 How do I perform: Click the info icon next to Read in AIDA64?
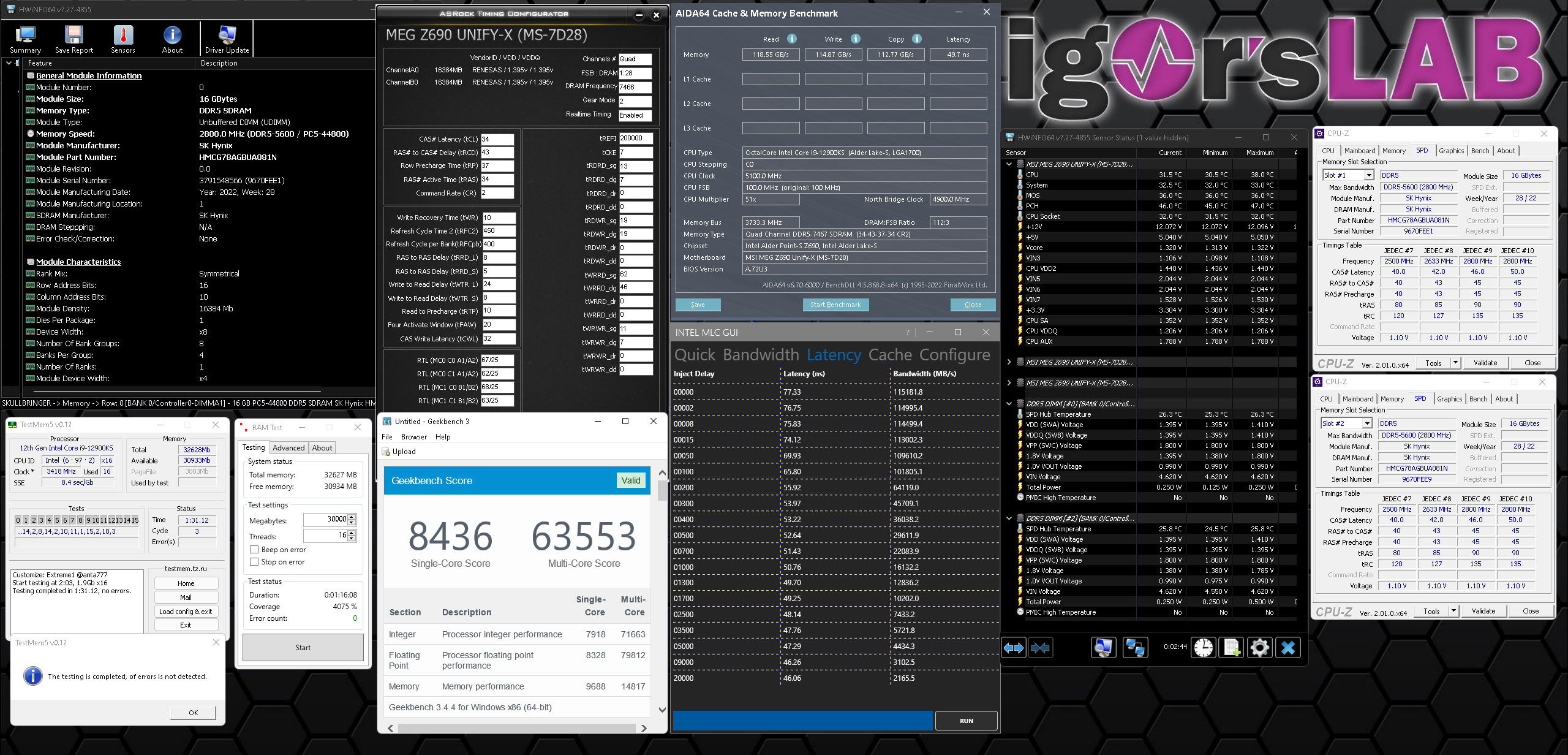tap(792, 39)
